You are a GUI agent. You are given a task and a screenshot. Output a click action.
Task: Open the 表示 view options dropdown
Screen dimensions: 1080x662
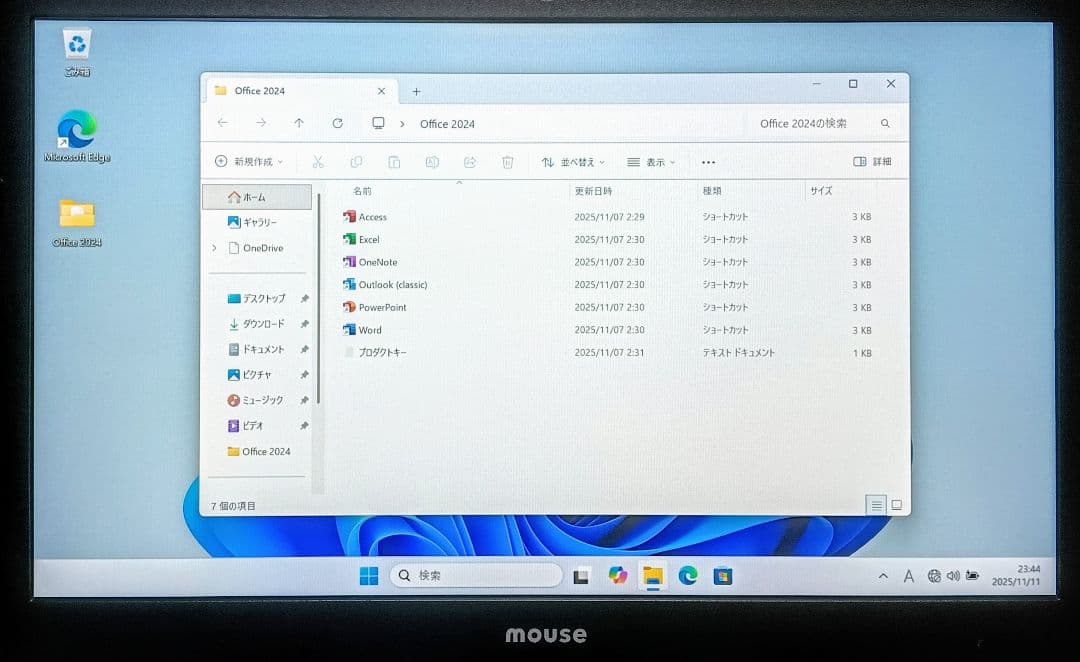click(650, 161)
